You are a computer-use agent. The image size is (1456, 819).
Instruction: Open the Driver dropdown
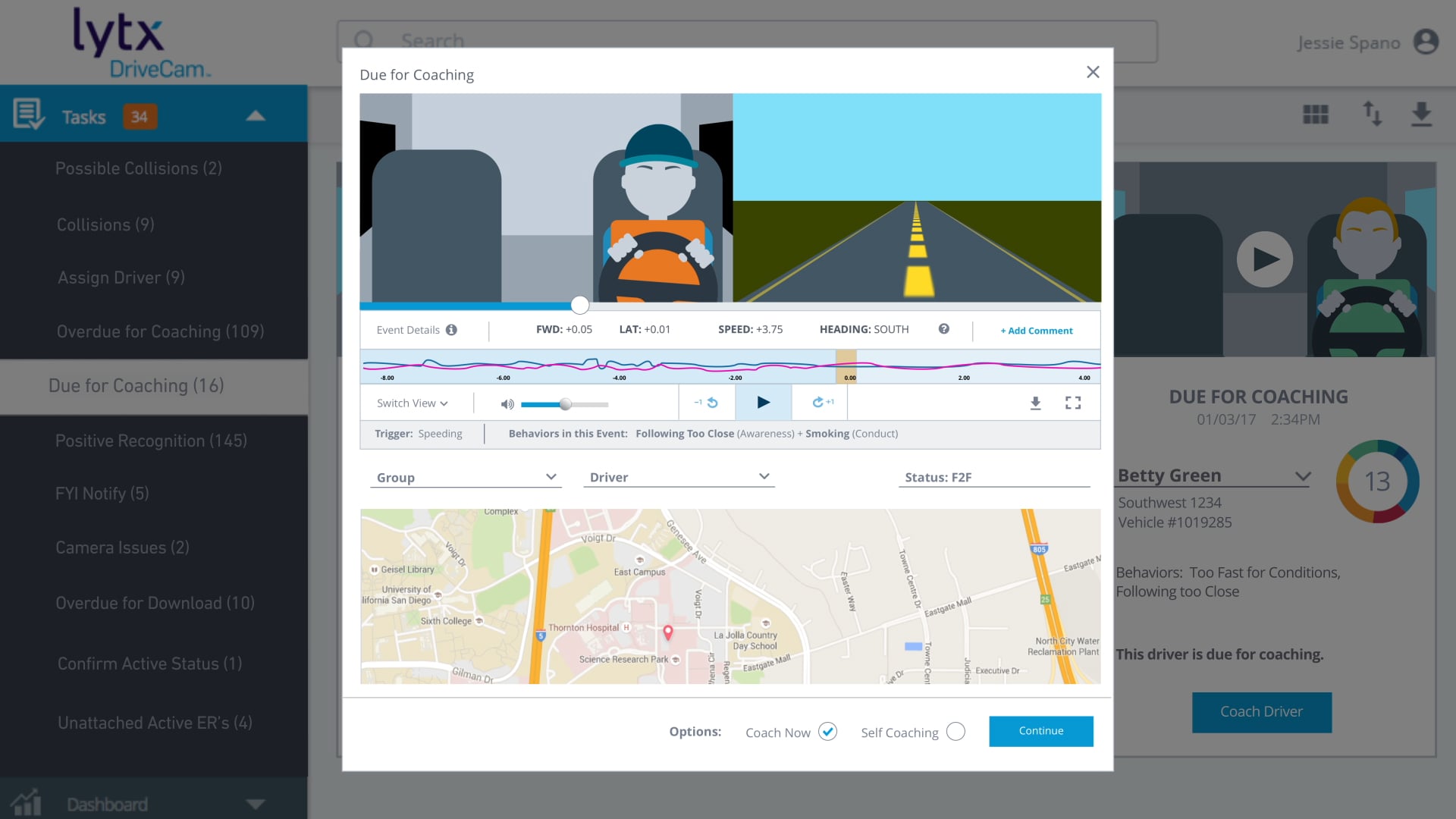764,477
